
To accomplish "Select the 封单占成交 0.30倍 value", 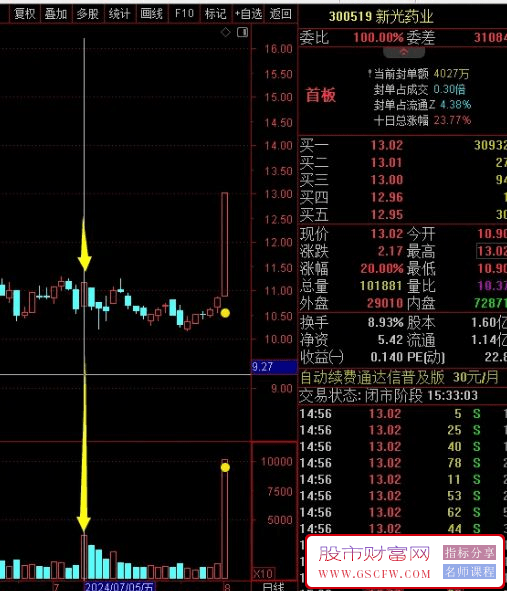I will 449,89.
